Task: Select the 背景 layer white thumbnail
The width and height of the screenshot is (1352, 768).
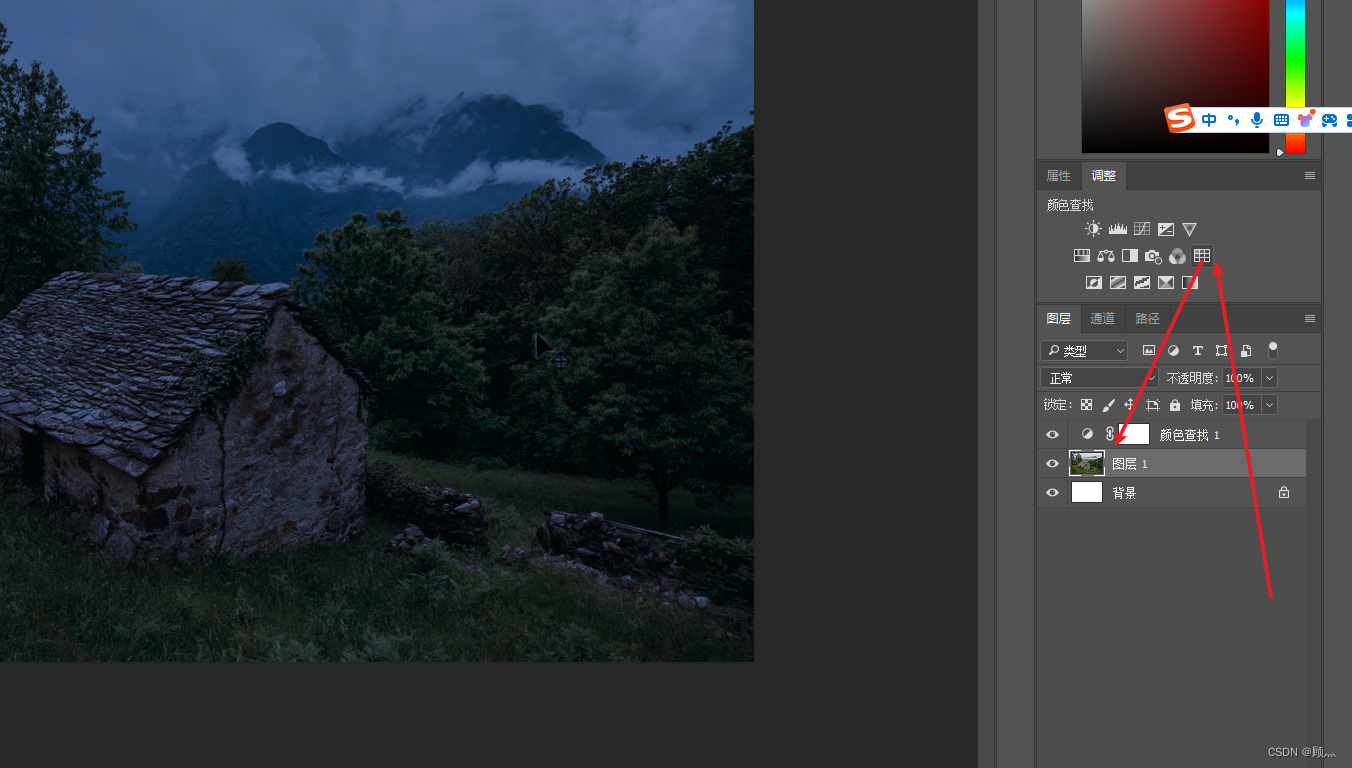Action: [1087, 492]
